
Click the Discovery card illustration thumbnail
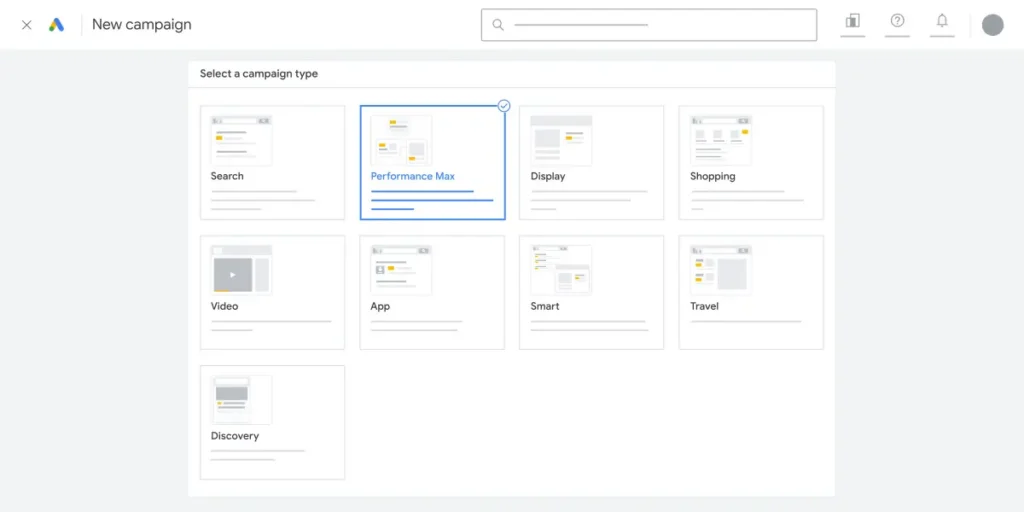pyautogui.click(x=241, y=400)
